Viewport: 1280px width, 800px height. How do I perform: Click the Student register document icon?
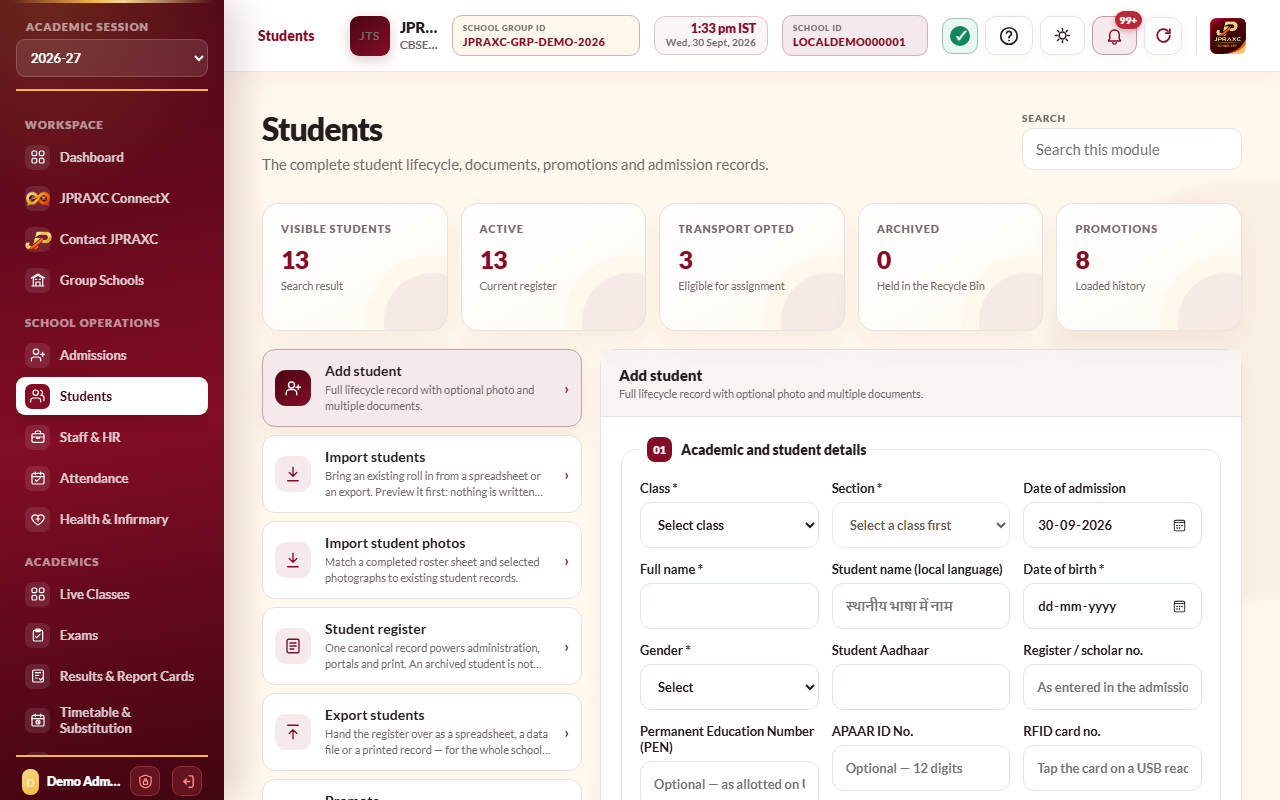[293, 646]
